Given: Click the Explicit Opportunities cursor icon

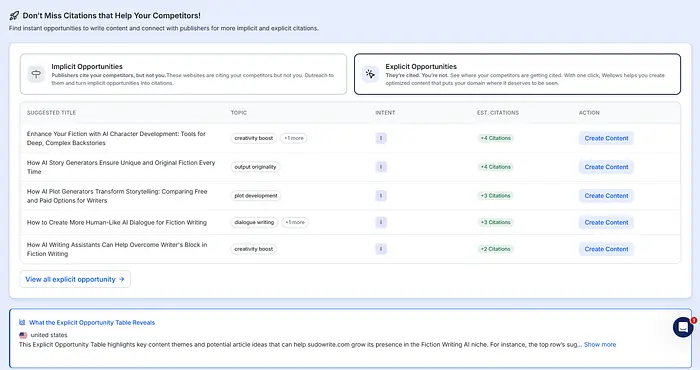Looking at the screenshot, I should (x=370, y=74).
